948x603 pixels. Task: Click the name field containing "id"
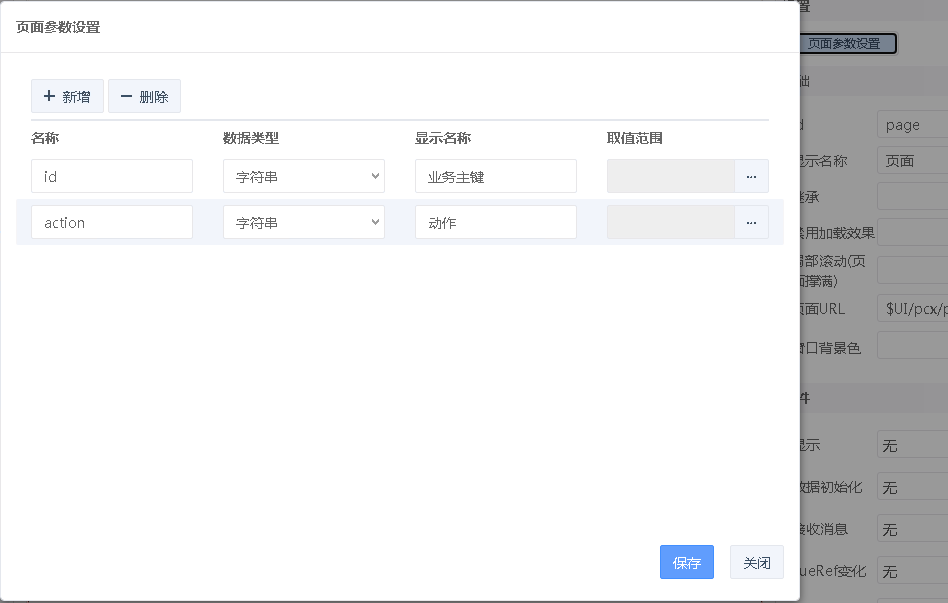111,176
